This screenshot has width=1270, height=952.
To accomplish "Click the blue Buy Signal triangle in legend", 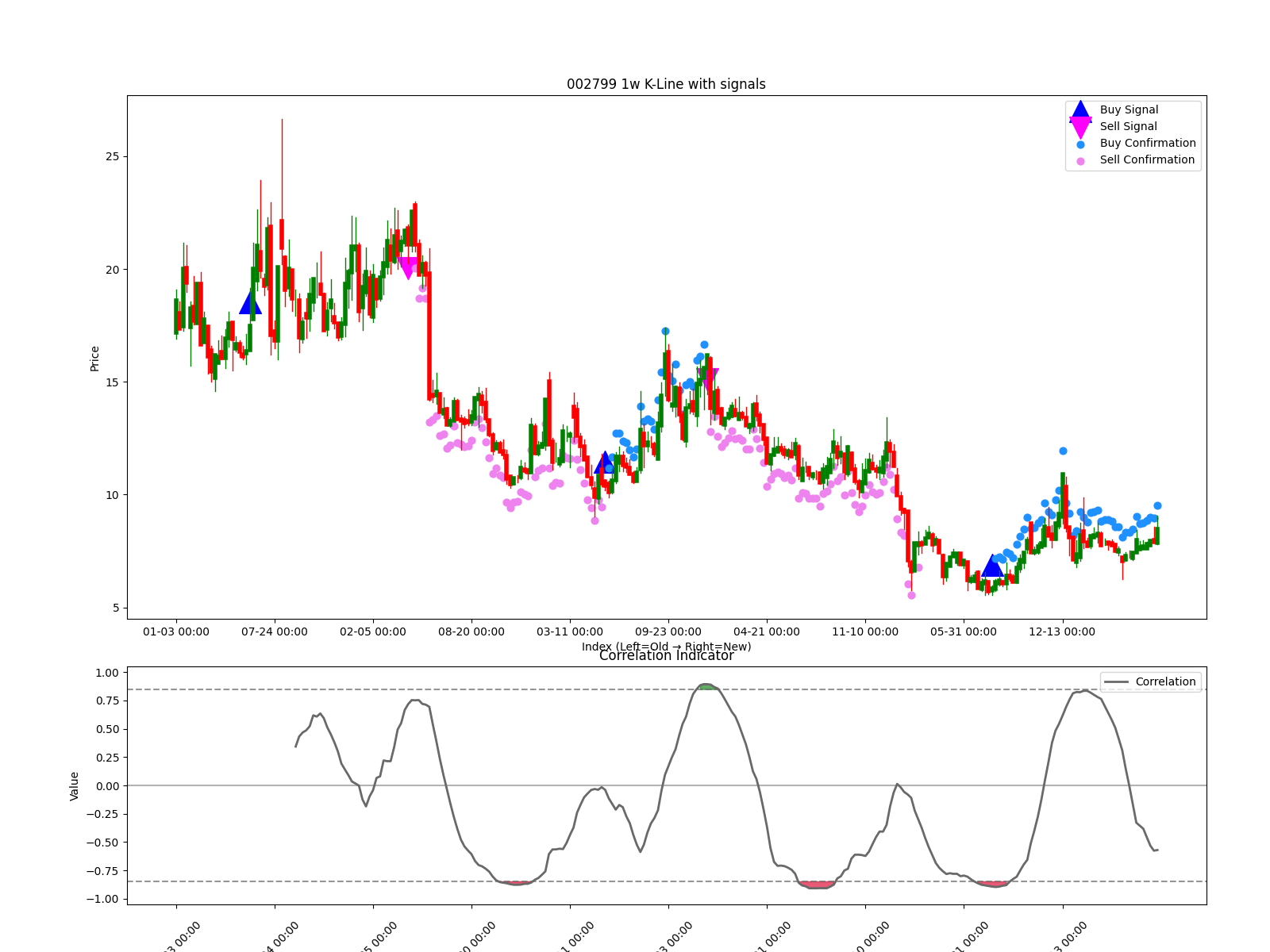I will point(1080,111).
